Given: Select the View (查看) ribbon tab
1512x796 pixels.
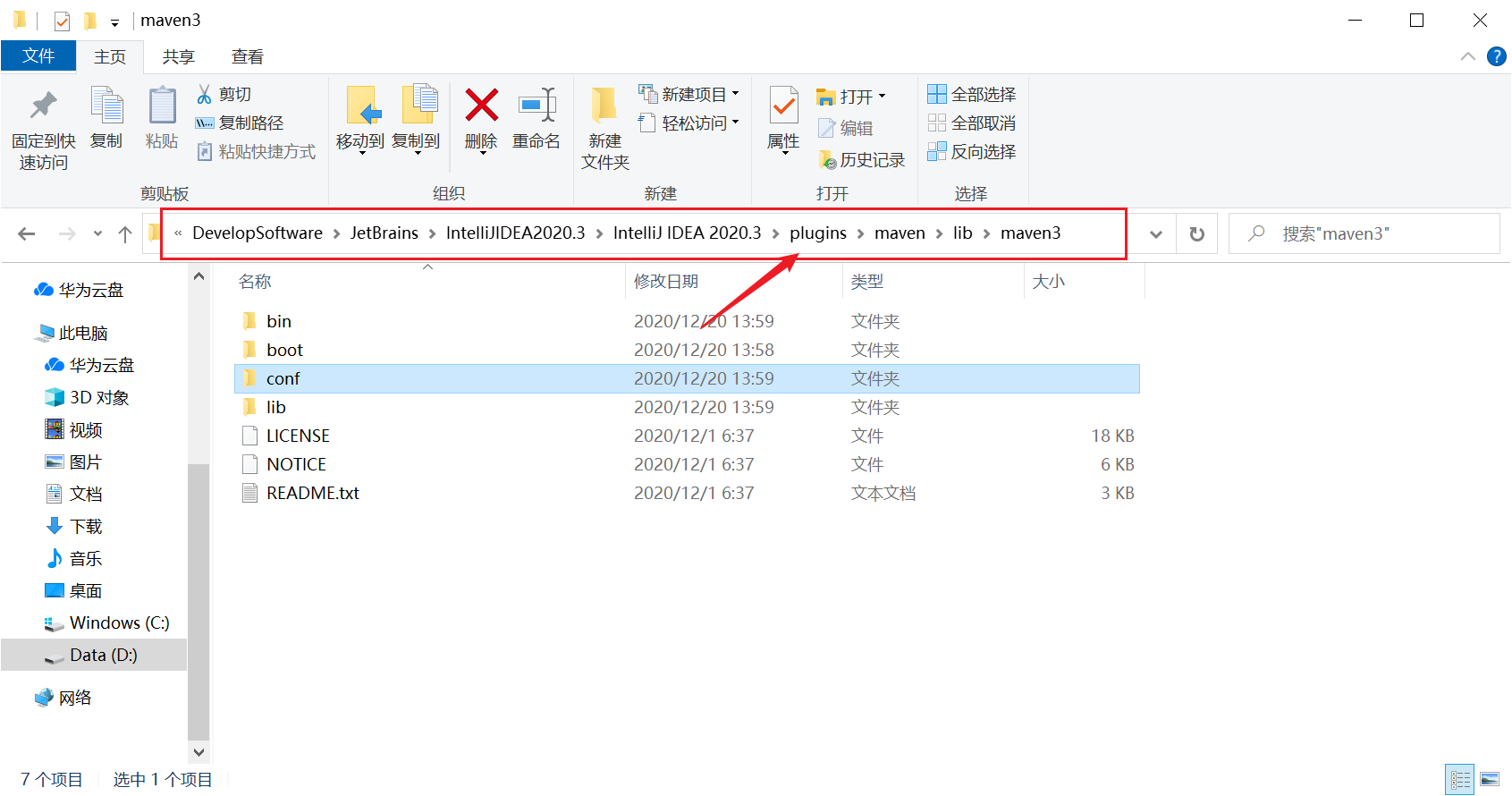Looking at the screenshot, I should [x=248, y=56].
